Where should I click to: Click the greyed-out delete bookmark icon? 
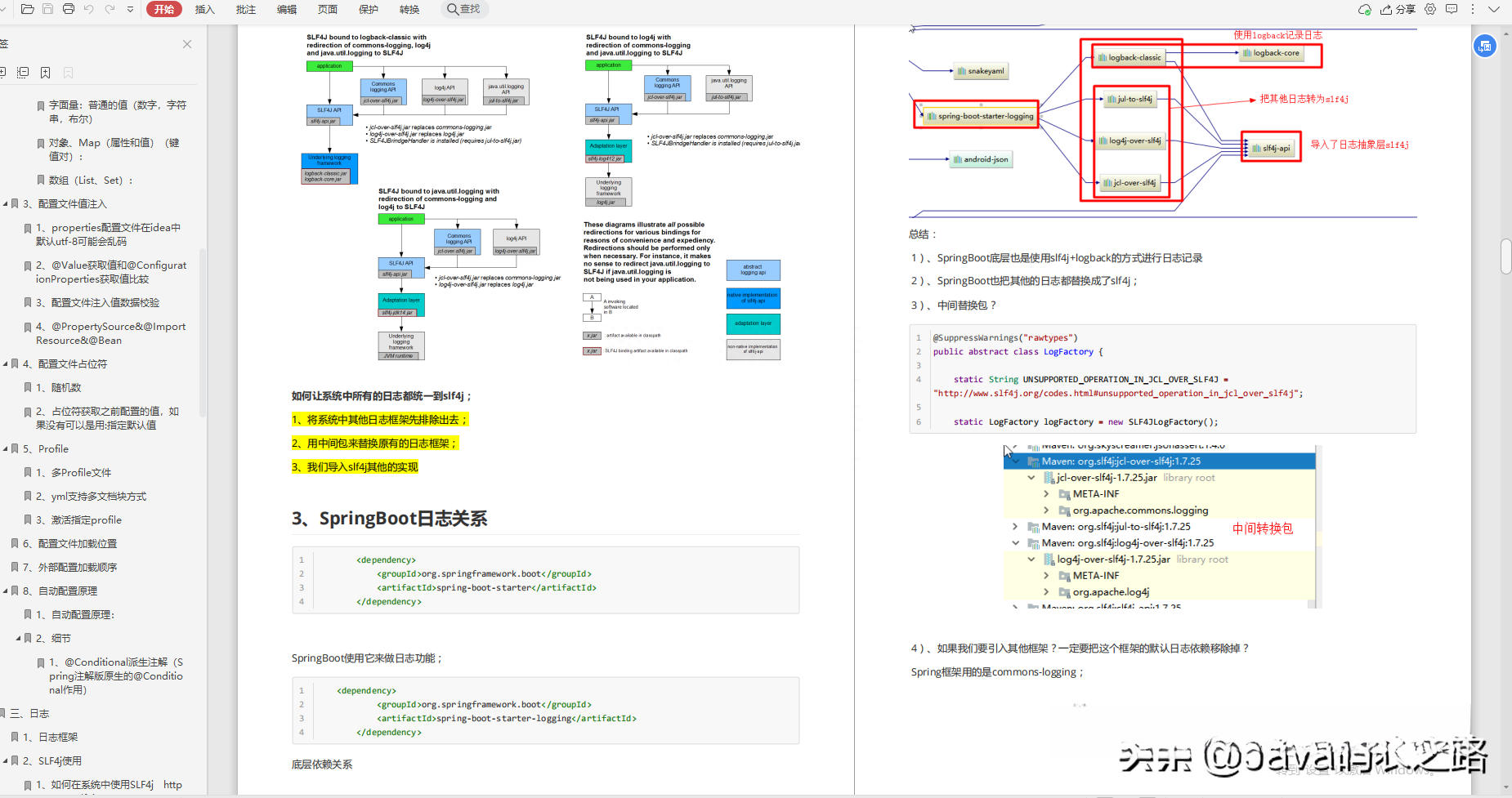point(69,73)
